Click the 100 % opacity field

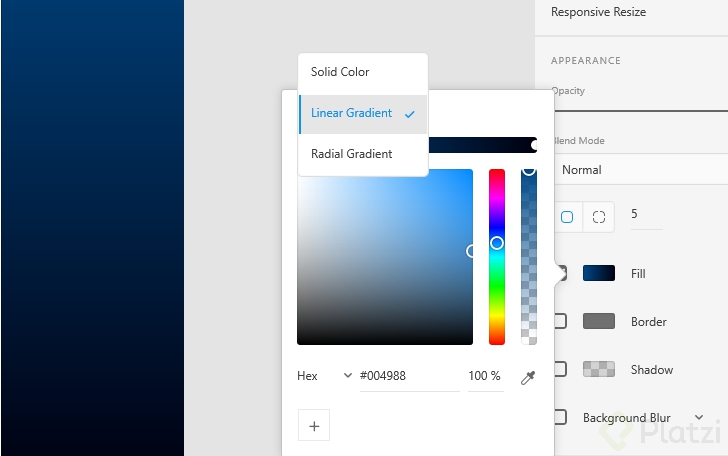485,376
